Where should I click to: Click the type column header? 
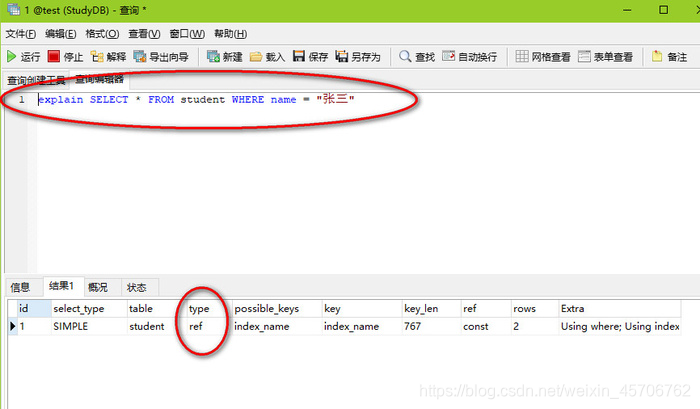[209, 309]
